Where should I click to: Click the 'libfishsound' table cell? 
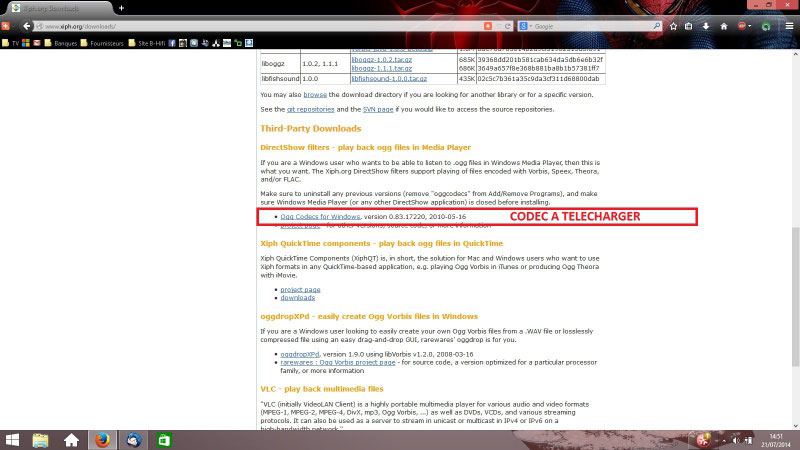tap(280, 79)
